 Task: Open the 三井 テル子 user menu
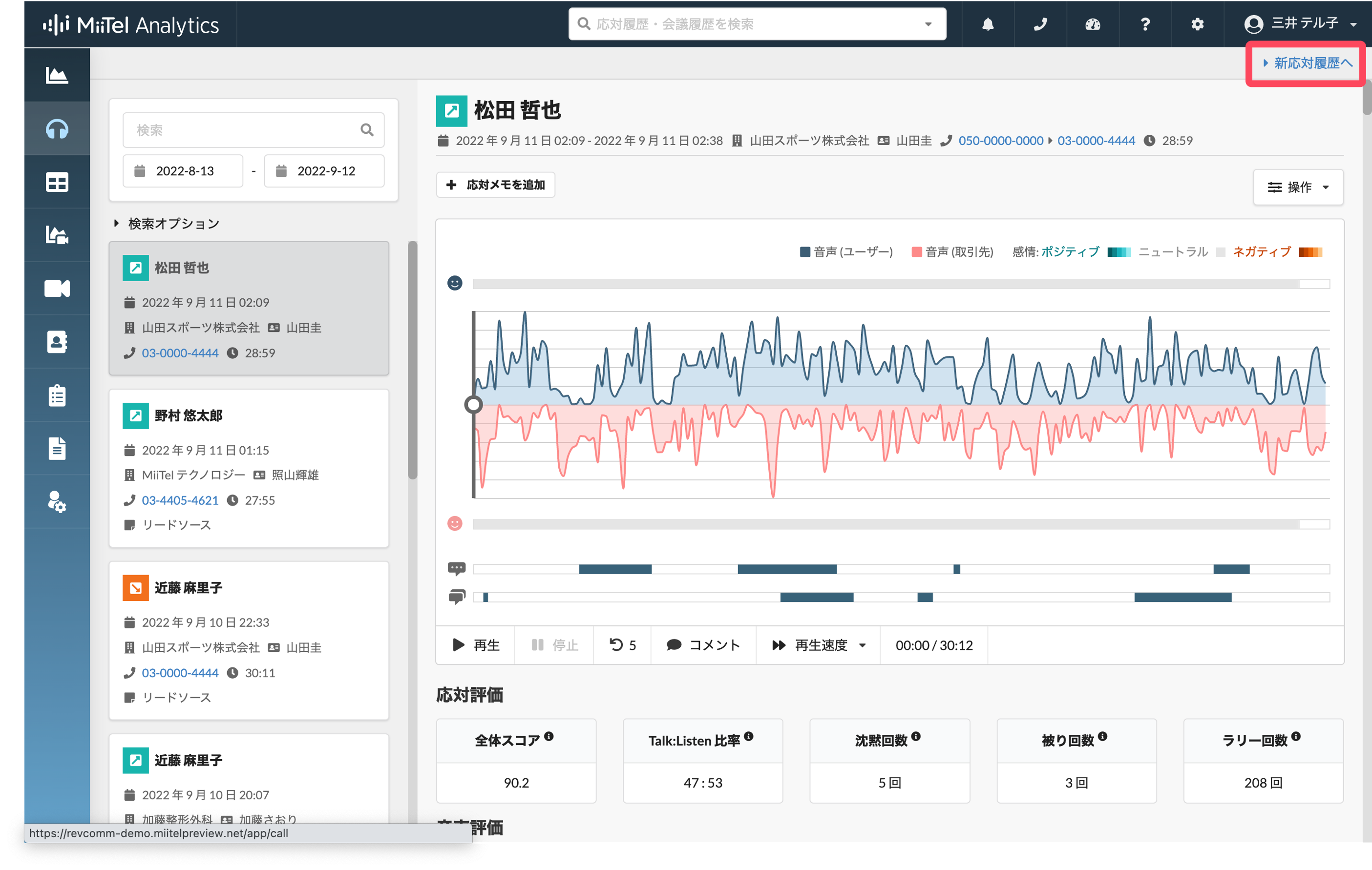[1301, 24]
